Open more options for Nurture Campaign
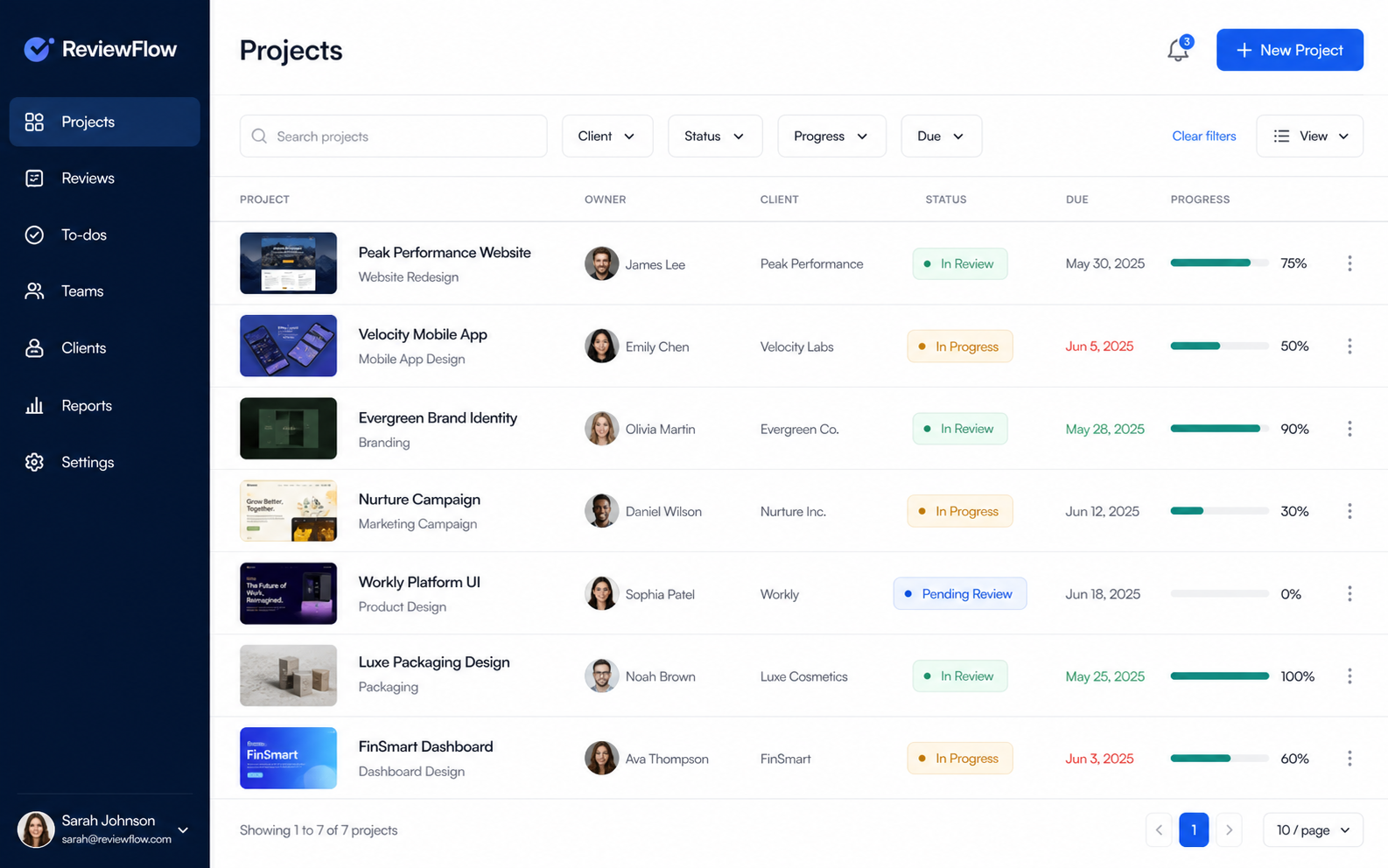The image size is (1388, 868). 1349,511
